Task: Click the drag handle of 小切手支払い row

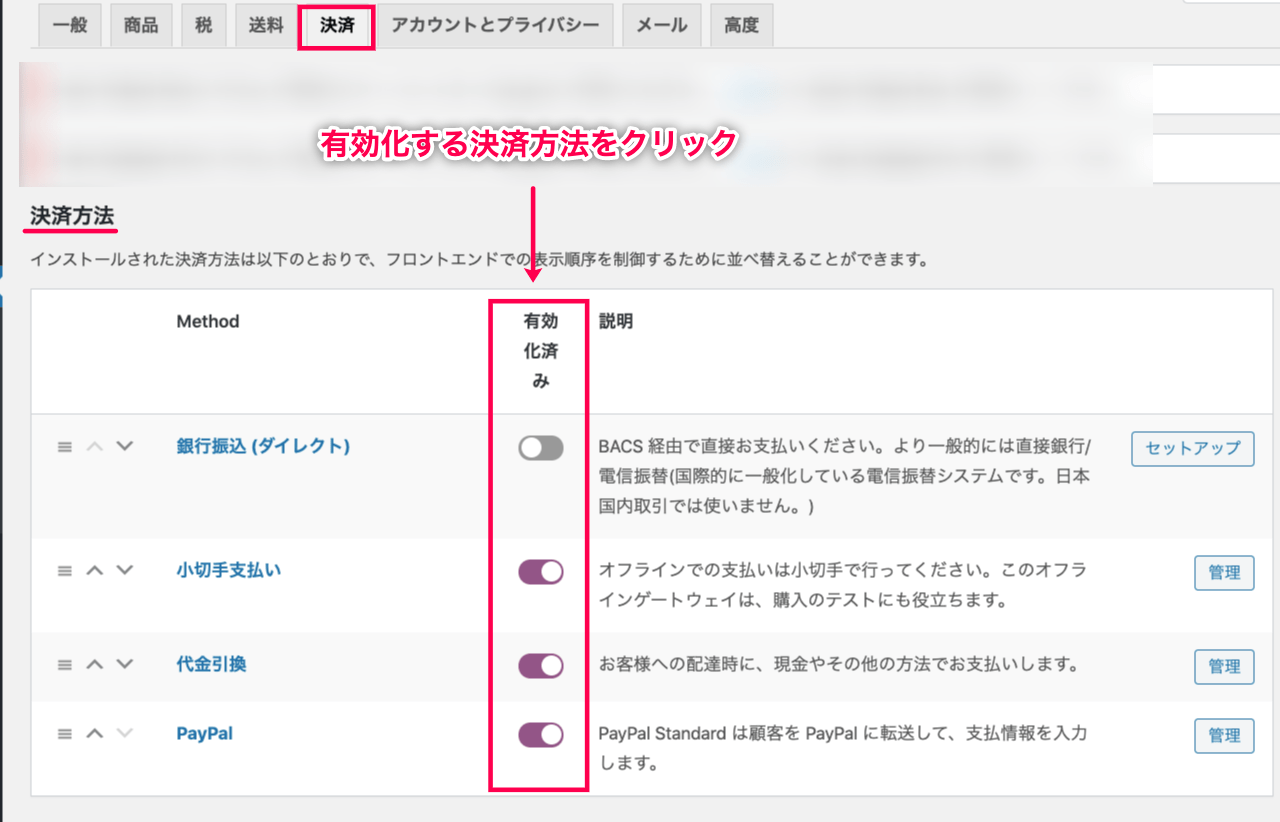Action: (65, 571)
